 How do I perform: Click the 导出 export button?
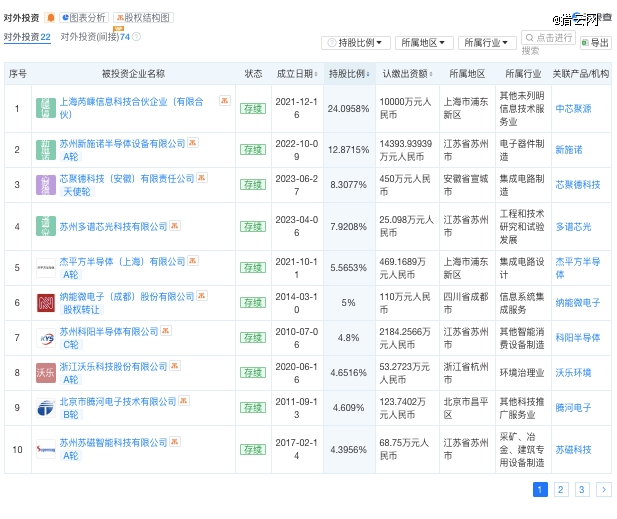click(x=596, y=43)
